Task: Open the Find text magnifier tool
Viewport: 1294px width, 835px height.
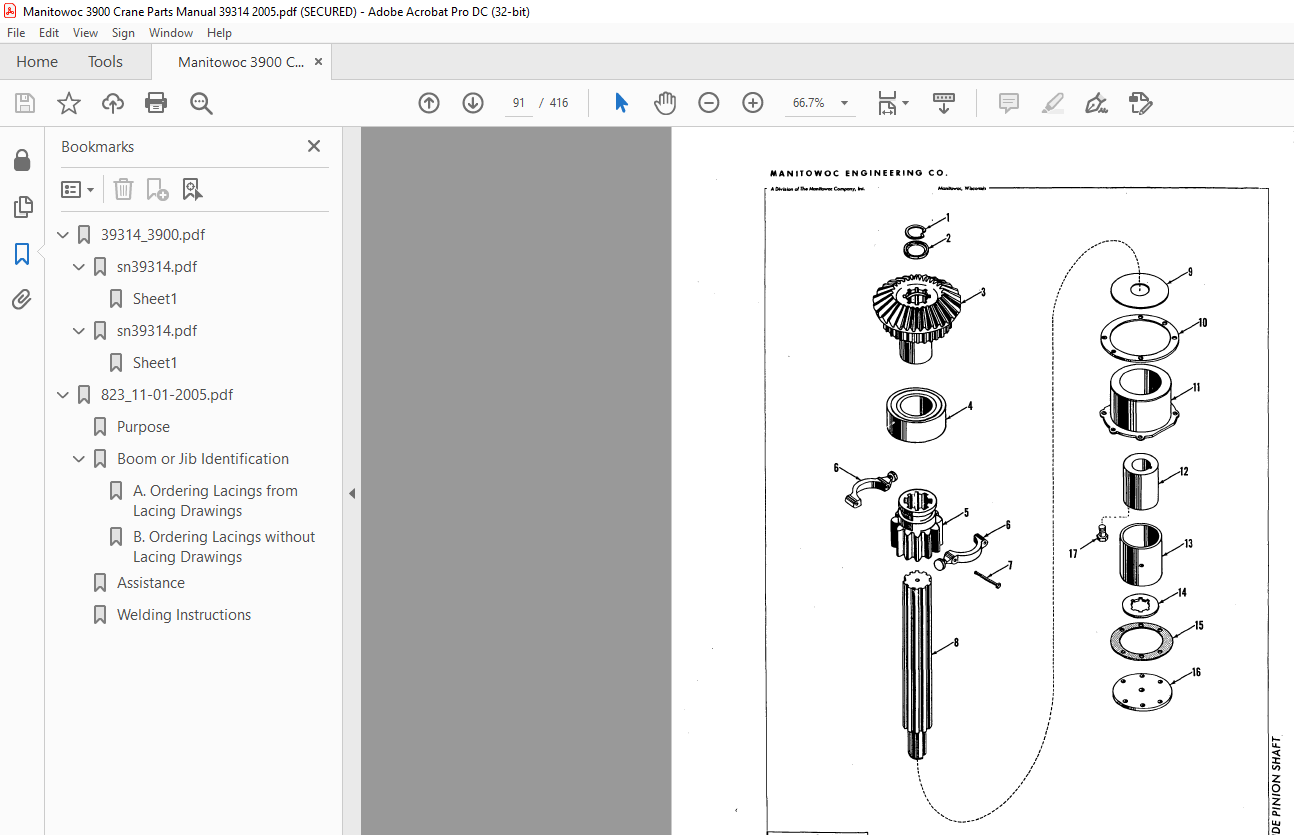Action: coord(201,103)
